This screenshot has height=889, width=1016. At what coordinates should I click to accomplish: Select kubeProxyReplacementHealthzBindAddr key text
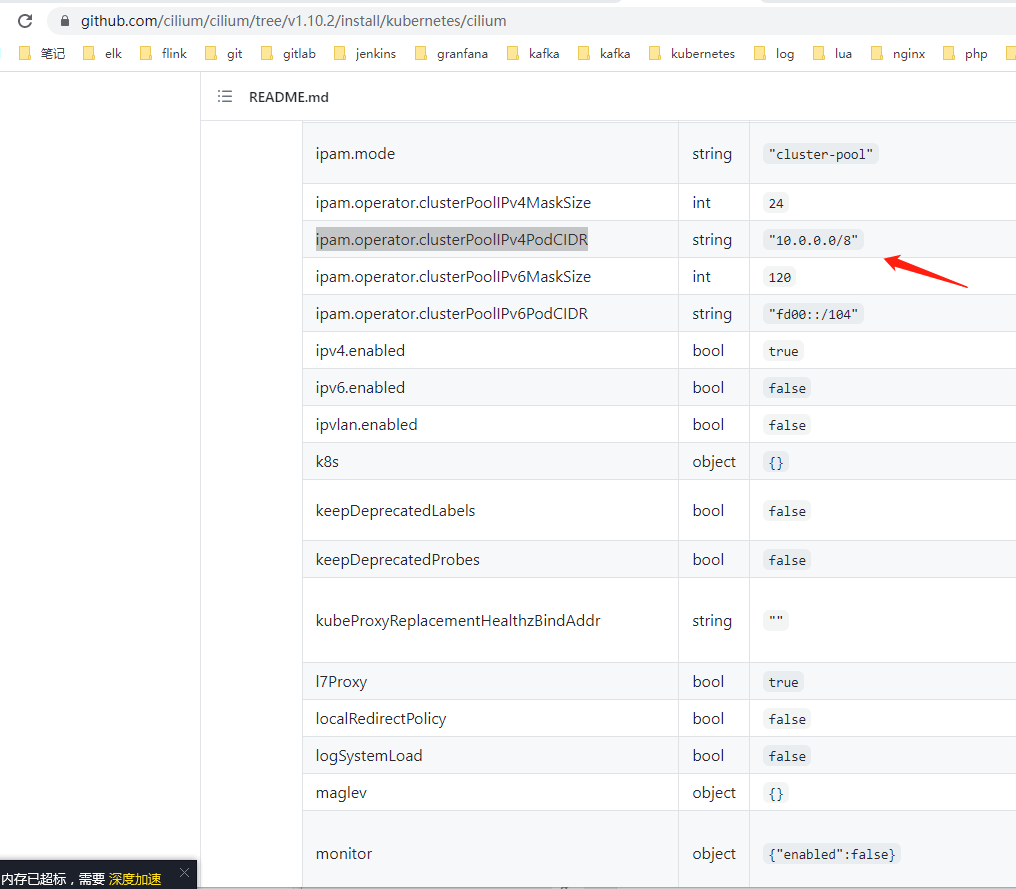coord(458,621)
